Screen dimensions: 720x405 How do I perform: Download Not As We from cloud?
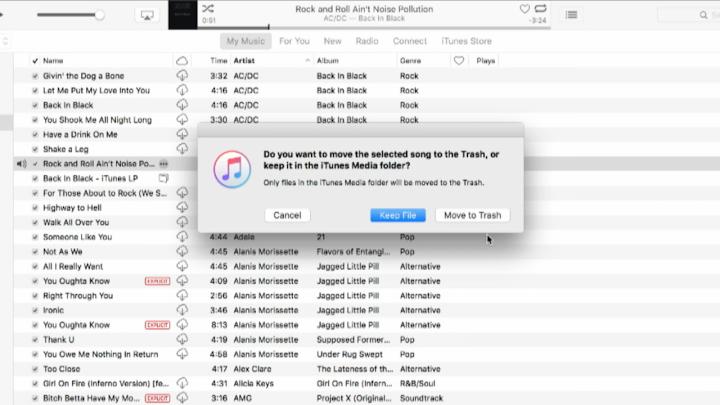click(182, 252)
